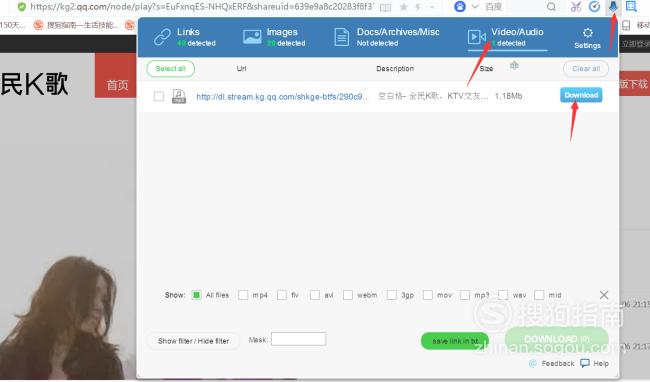Toggle the webm filter checkbox
This screenshot has height=382, width=650.
(348, 295)
